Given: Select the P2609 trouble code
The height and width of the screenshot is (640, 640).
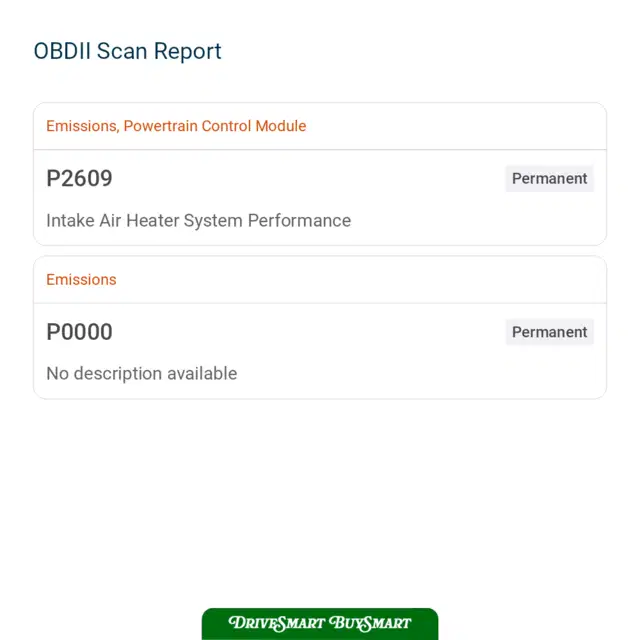Looking at the screenshot, I should coord(79,178).
